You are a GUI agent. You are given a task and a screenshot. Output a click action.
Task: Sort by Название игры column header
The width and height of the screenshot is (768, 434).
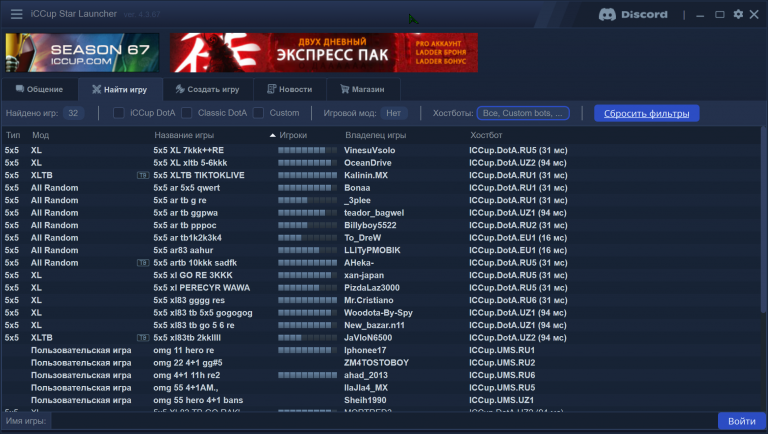point(184,135)
